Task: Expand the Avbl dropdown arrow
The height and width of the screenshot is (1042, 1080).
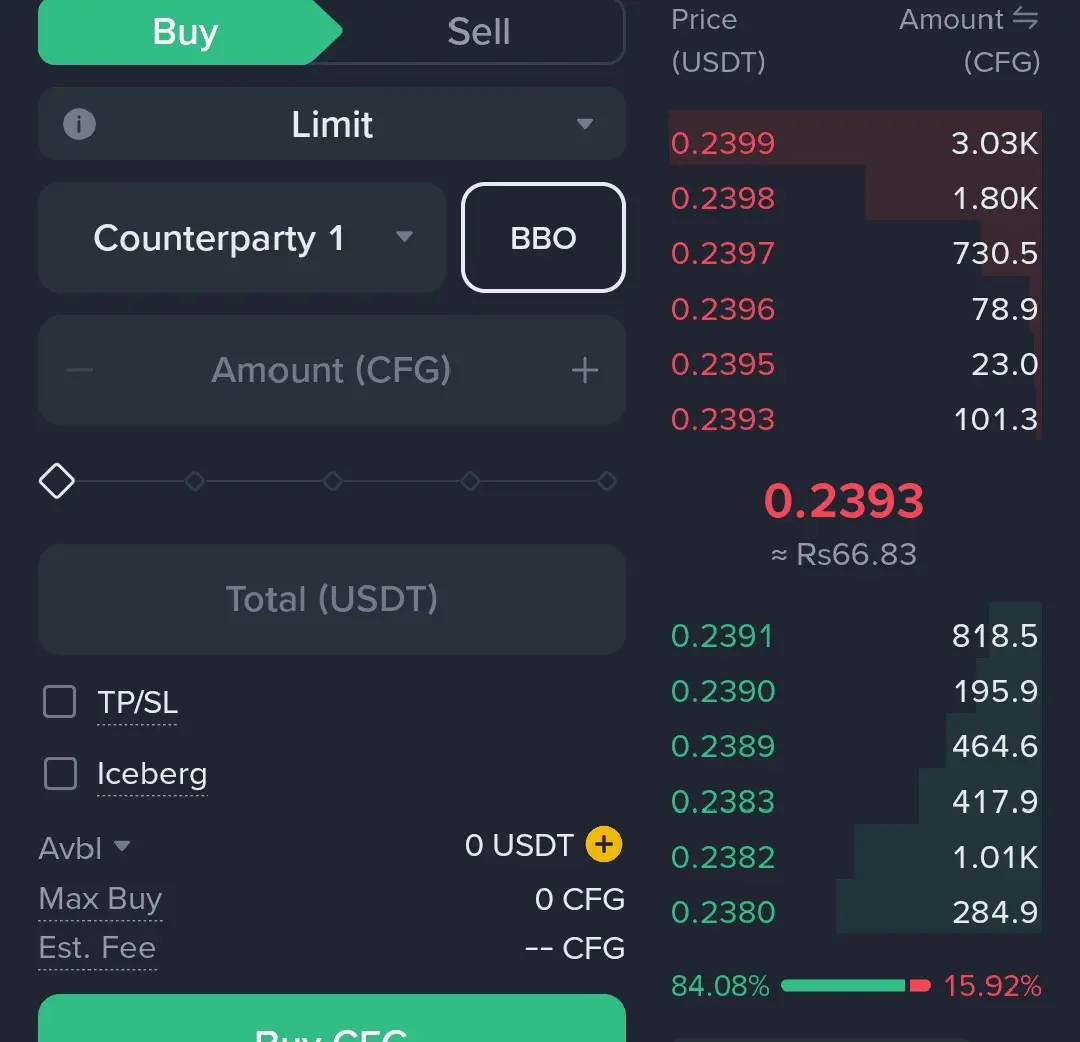Action: [122, 846]
